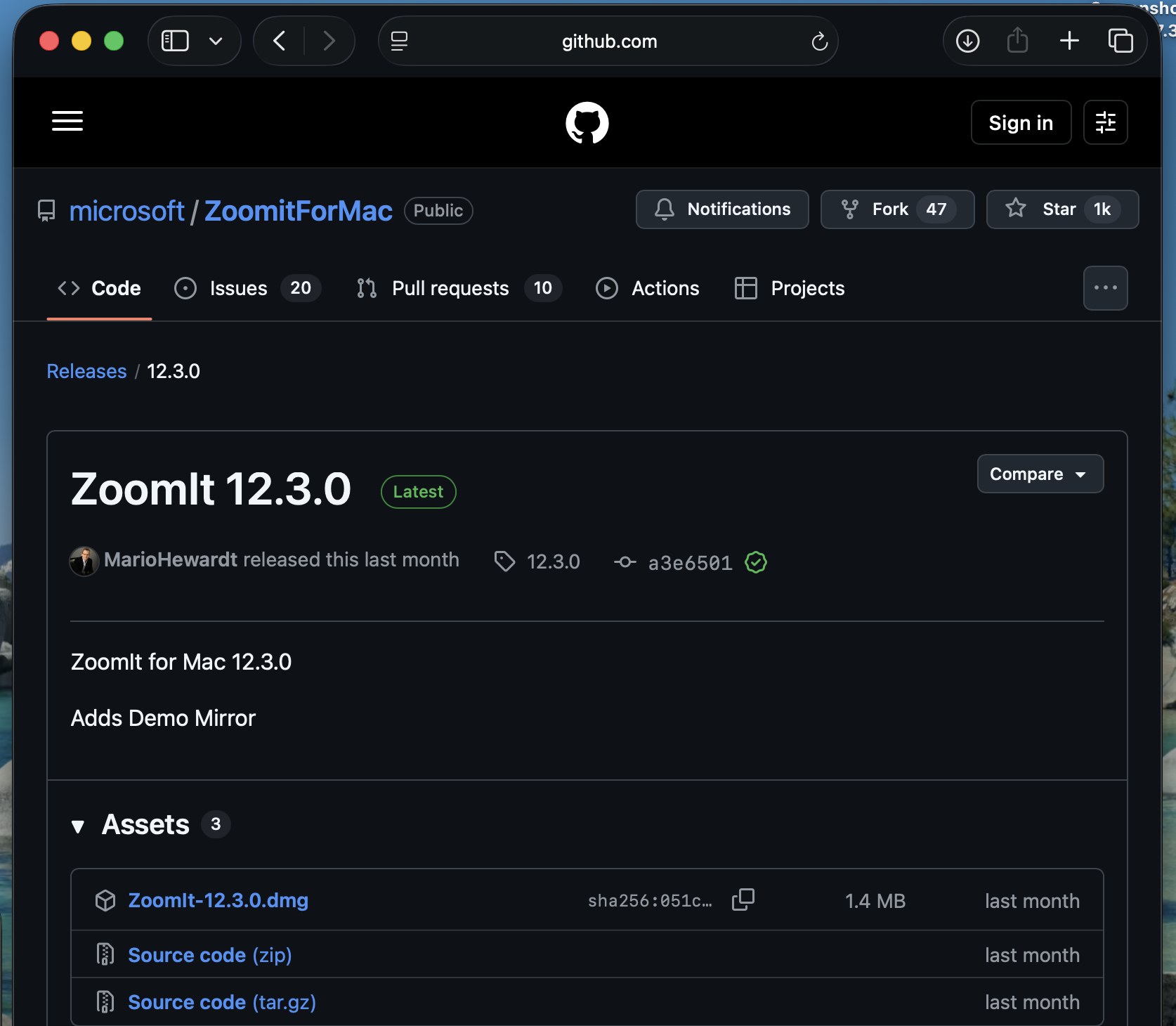Open additional repo navigation options menu
Viewport: 1176px width, 1026px height.
pyautogui.click(x=1105, y=288)
